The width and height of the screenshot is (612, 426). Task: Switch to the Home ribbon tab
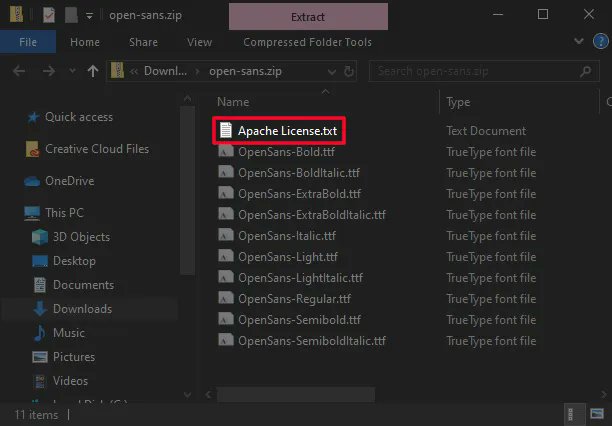click(x=85, y=42)
